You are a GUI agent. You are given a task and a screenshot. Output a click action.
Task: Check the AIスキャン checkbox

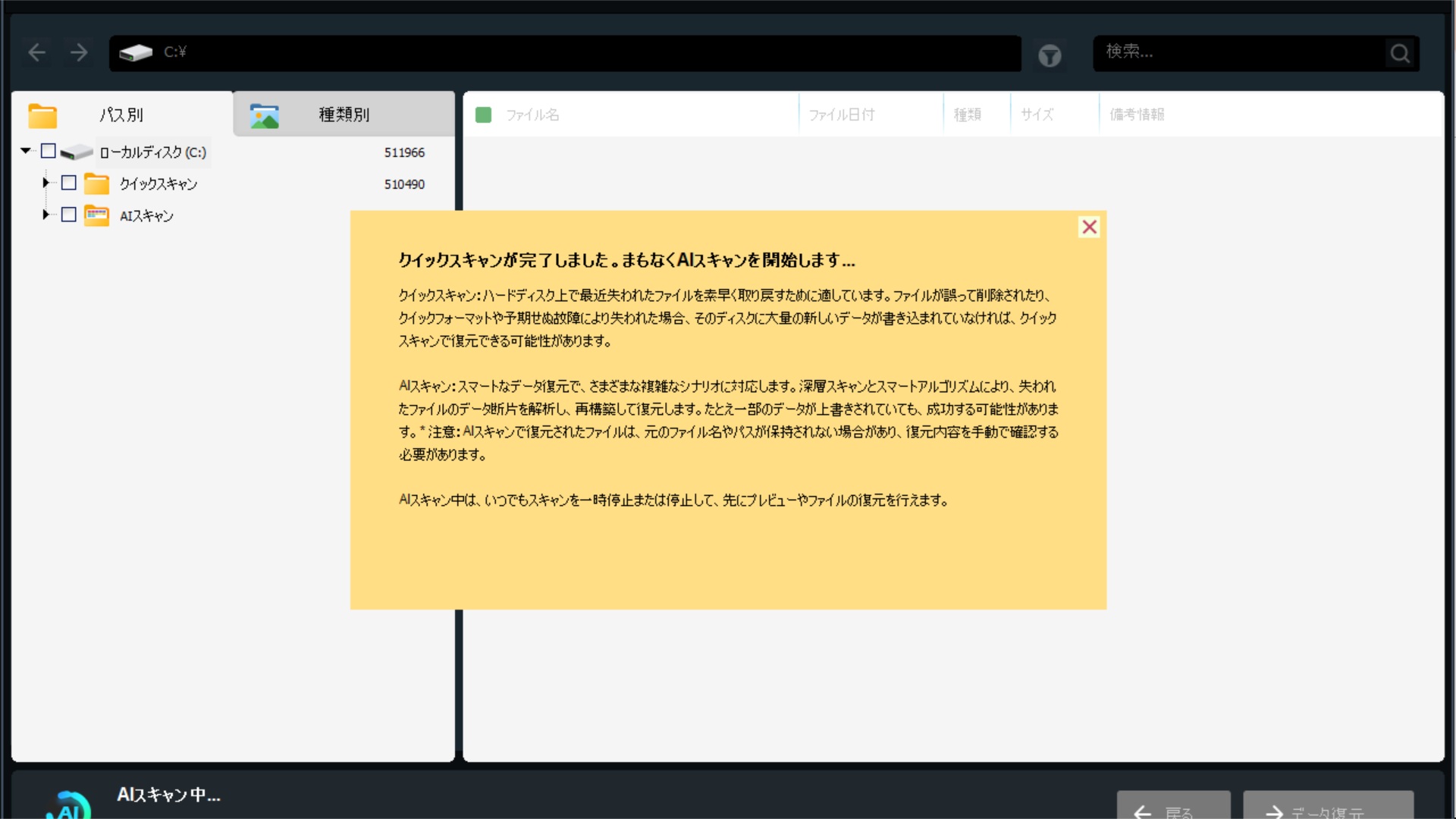(x=69, y=215)
